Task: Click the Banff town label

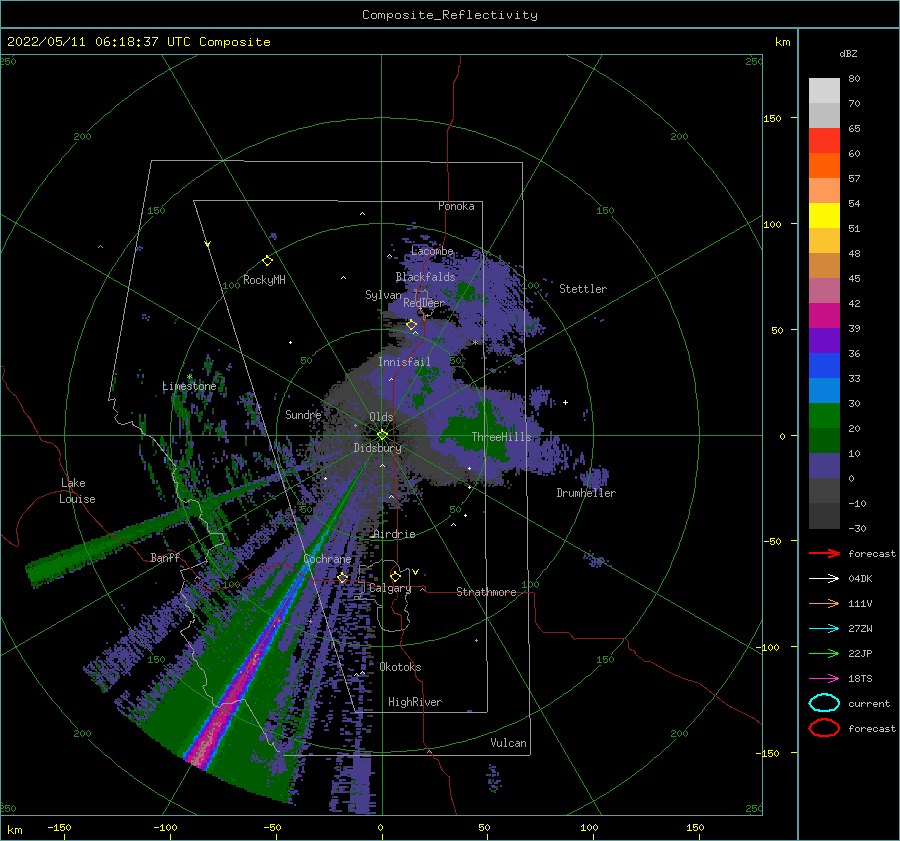Action: click(165, 558)
